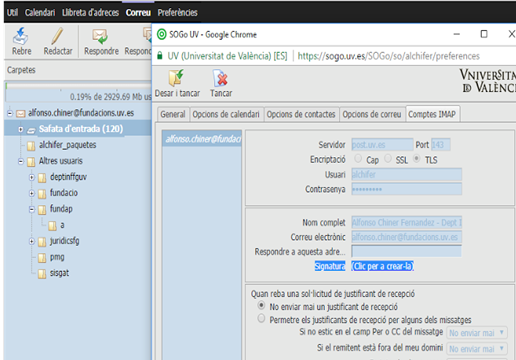Click the Safata d'entrada inbox tray icon
Screen dimensions: 516x360
tap(31, 130)
